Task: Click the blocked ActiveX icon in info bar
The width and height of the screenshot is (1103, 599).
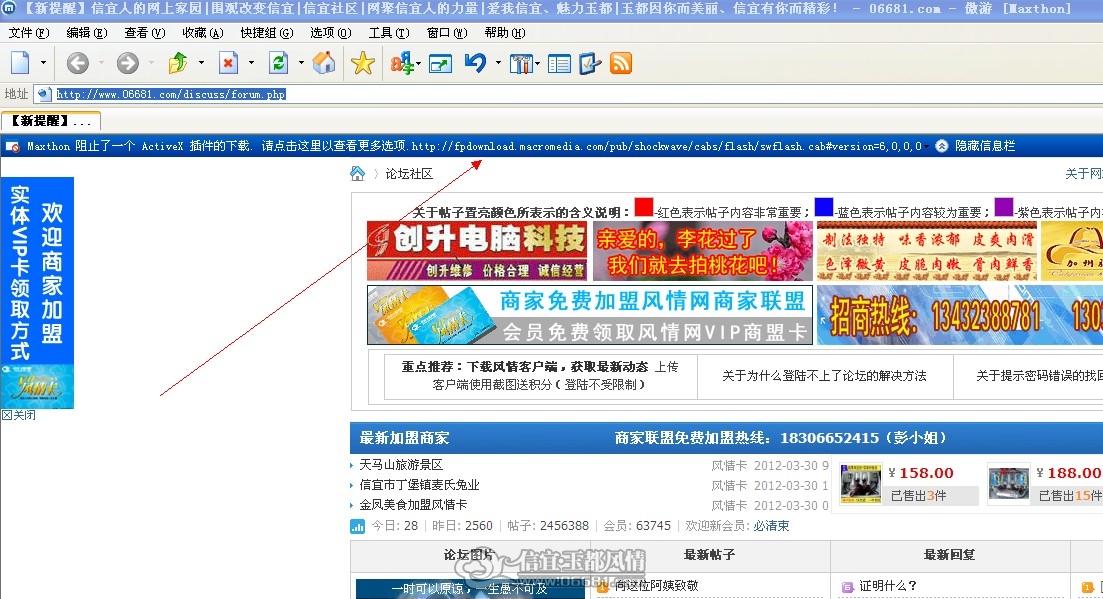Action: coord(13,146)
